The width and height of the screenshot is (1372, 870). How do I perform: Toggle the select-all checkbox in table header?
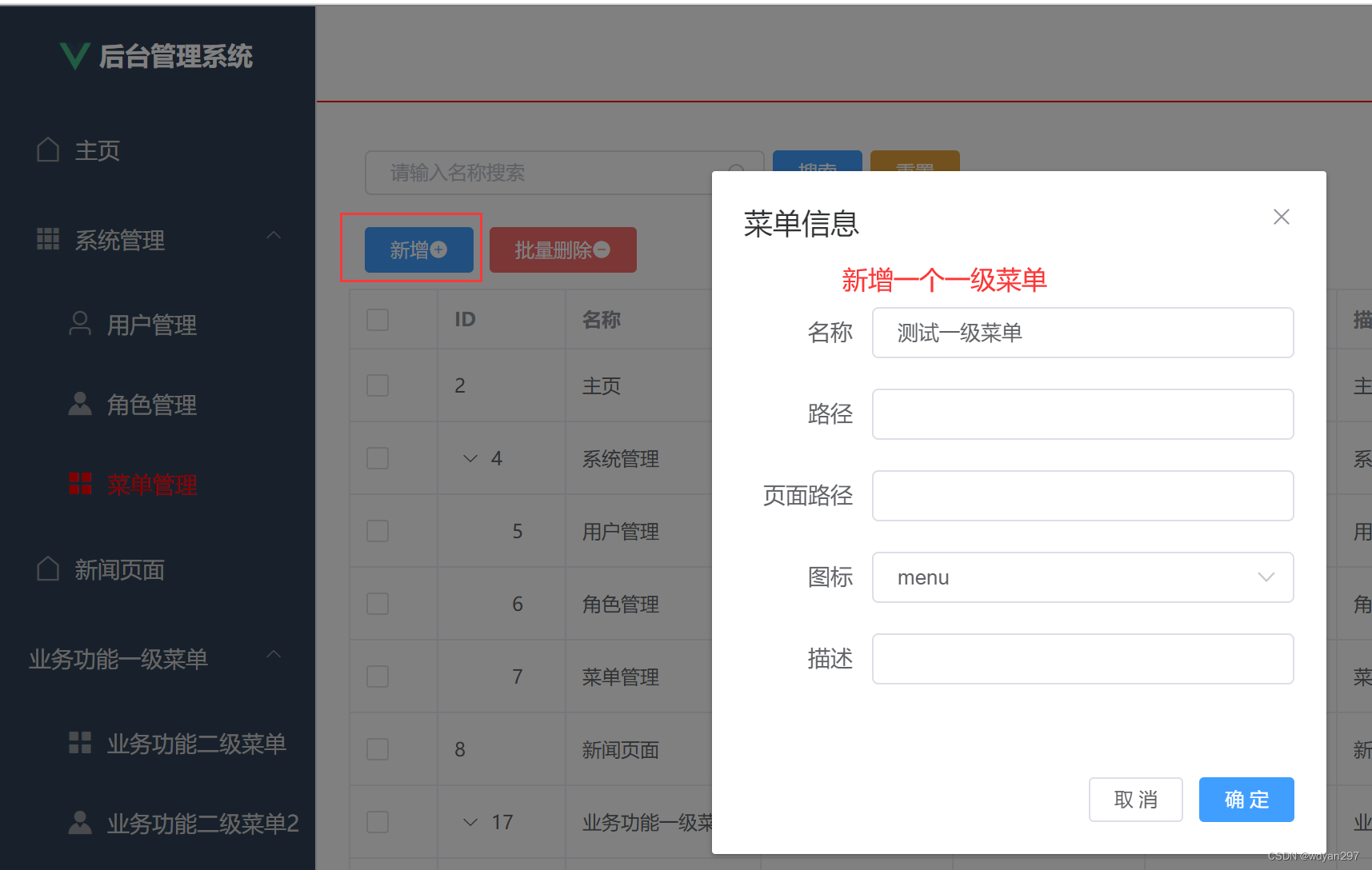pyautogui.click(x=378, y=320)
